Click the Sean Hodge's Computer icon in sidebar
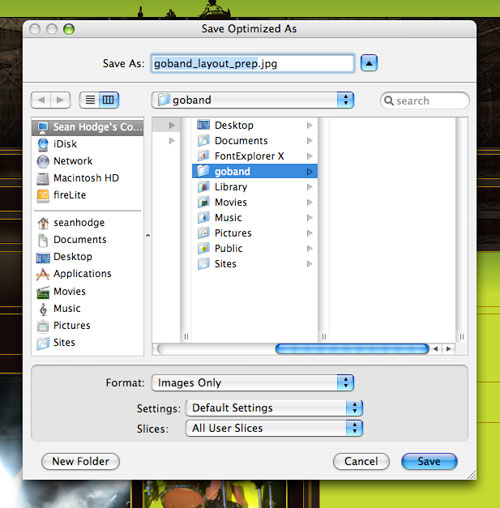500x508 pixels. [43, 127]
